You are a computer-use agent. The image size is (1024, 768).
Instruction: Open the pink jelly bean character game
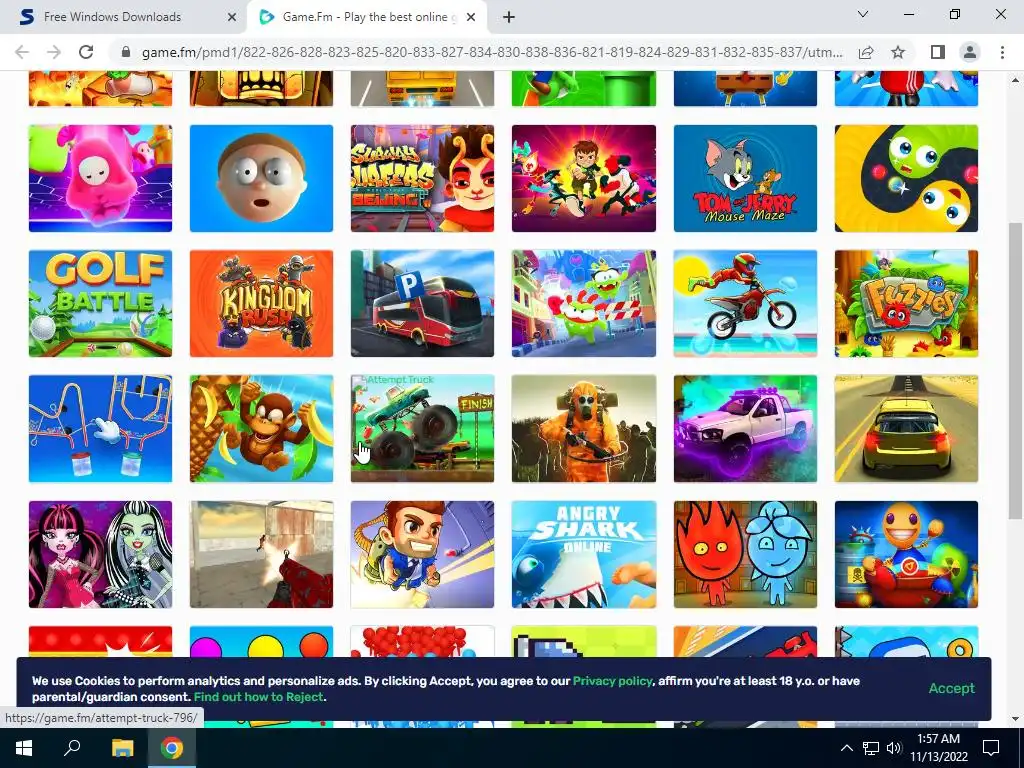tap(101, 178)
